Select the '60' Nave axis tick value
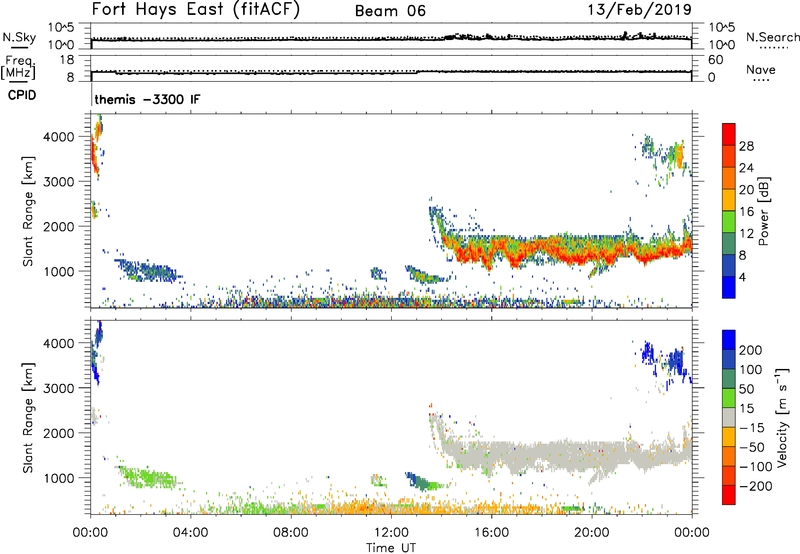The width and height of the screenshot is (800, 554). [716, 60]
